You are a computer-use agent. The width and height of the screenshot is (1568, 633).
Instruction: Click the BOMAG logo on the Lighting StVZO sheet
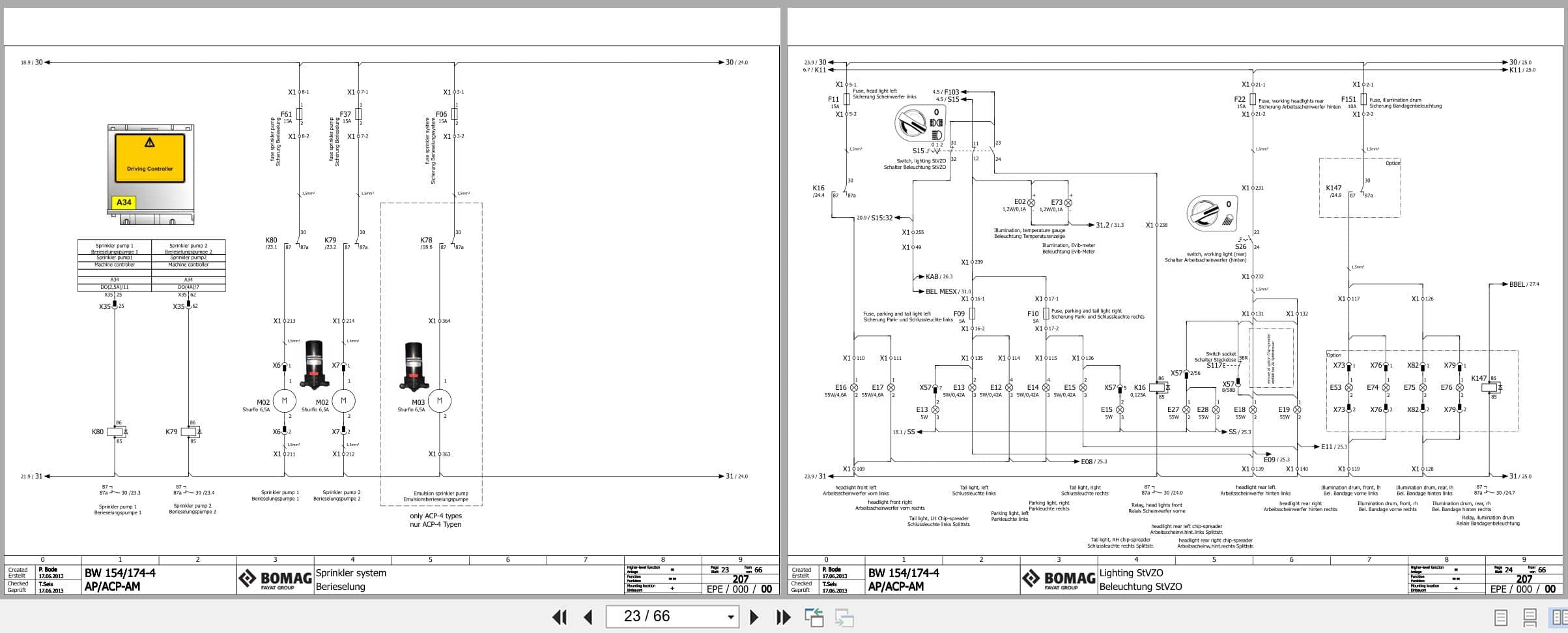(x=1059, y=578)
